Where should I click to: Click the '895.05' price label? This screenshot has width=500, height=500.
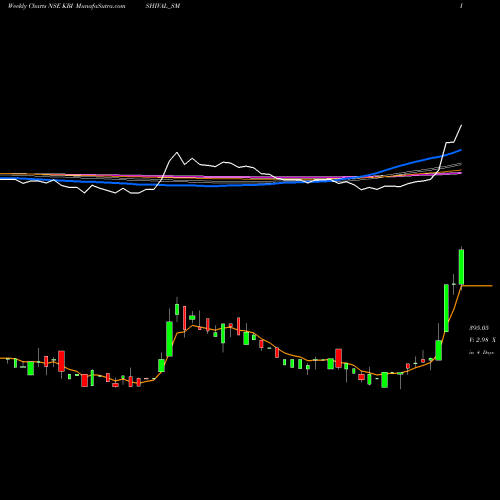click(479, 328)
